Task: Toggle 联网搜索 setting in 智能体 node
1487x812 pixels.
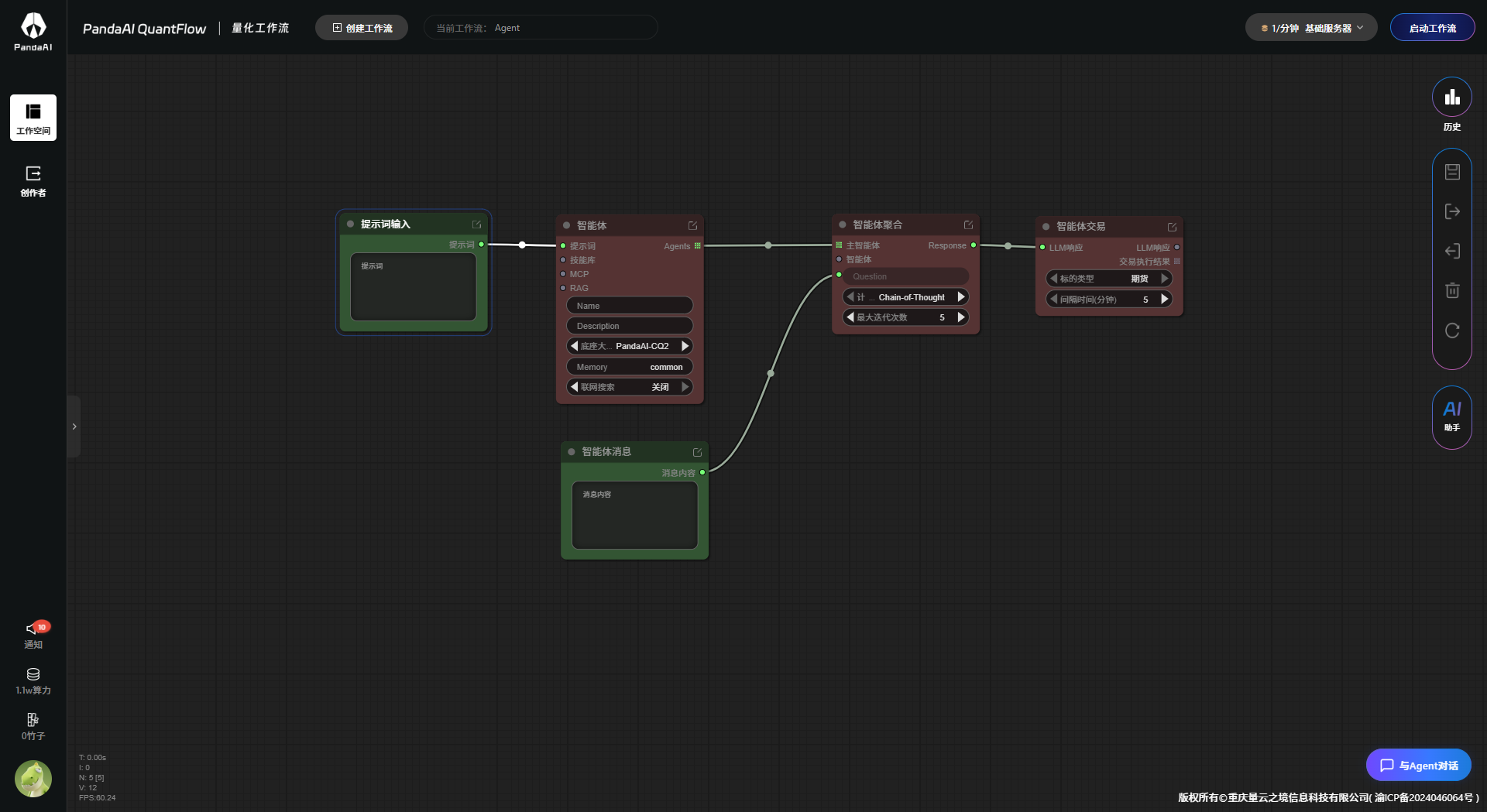Action: 629,387
